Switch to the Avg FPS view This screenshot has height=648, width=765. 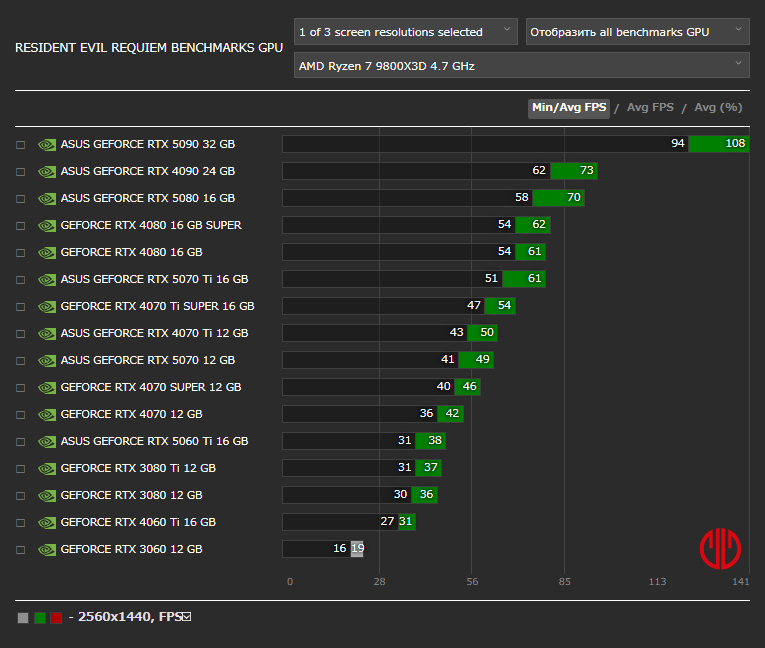tap(650, 108)
